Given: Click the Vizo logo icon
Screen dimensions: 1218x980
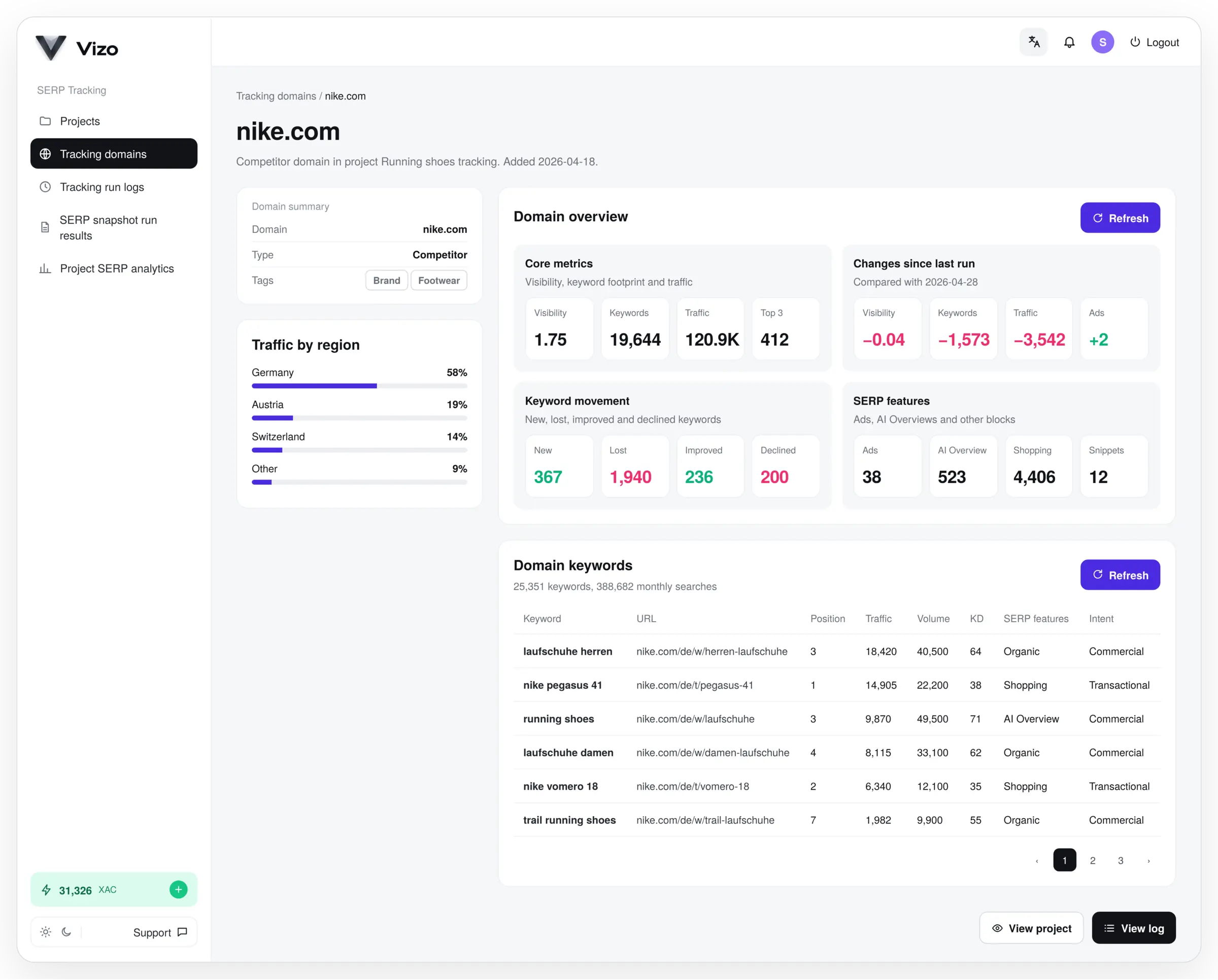Looking at the screenshot, I should 51,48.
